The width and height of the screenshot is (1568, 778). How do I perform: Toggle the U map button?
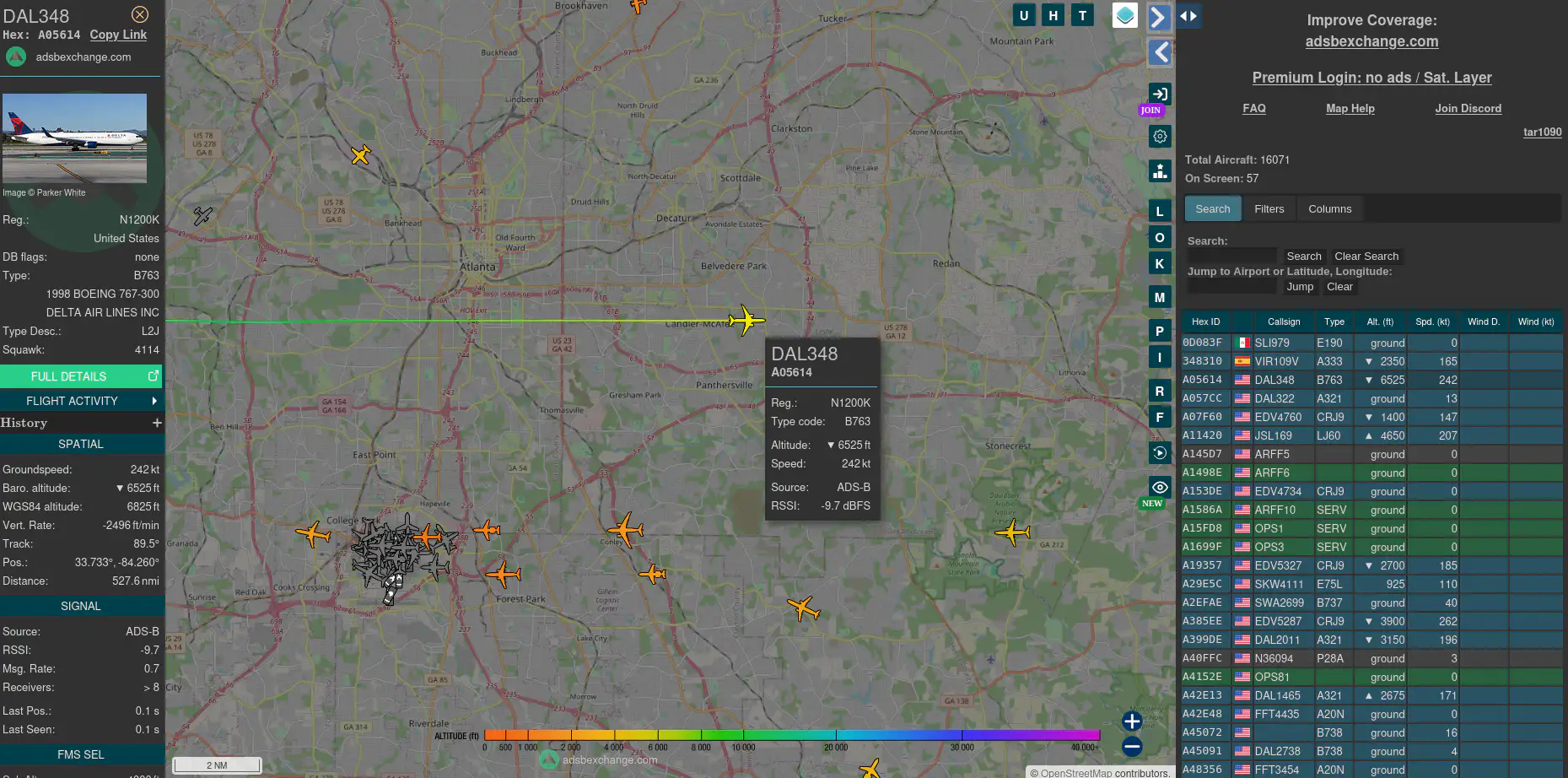tap(1024, 15)
